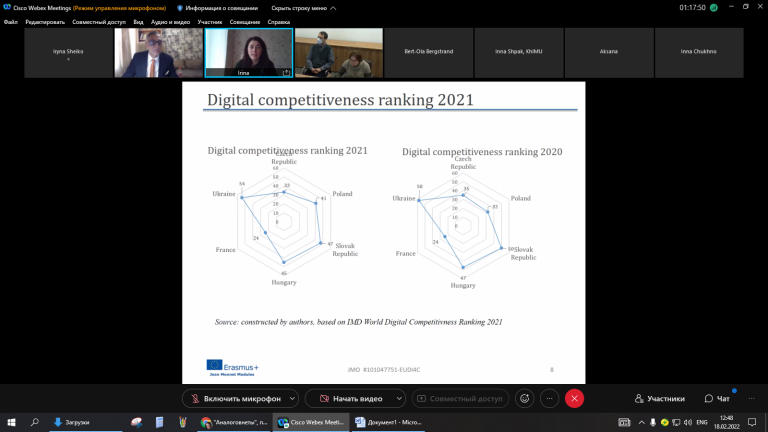
Task: Open video options dropdown arrow
Action: point(399,399)
